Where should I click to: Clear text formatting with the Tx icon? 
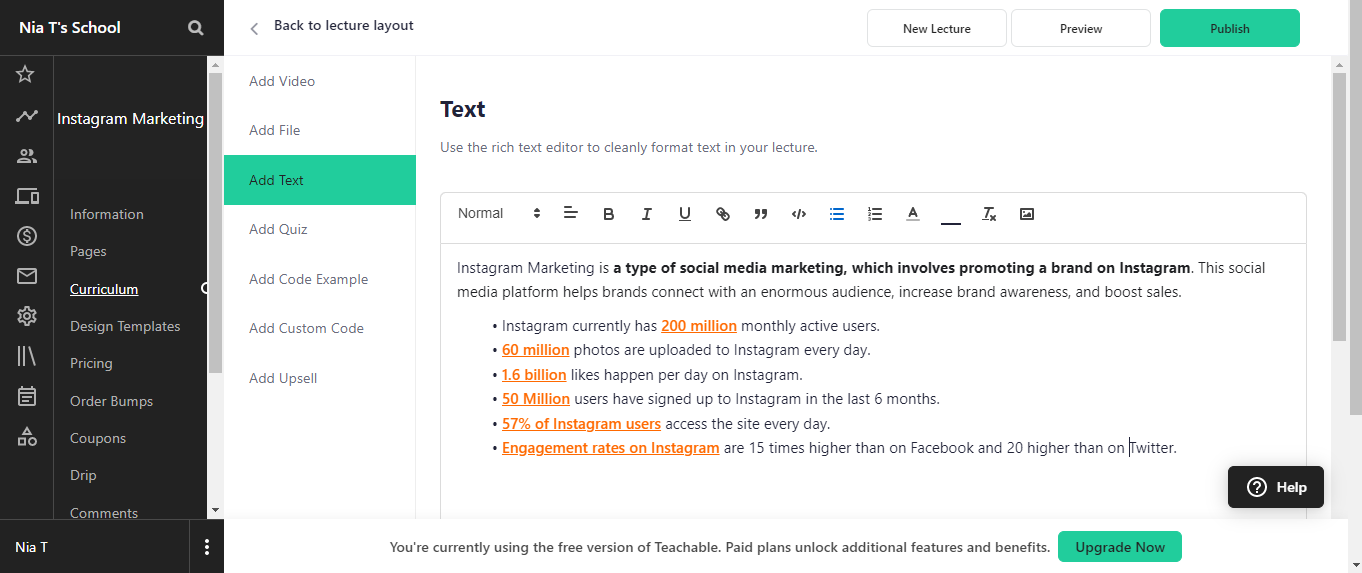989,214
